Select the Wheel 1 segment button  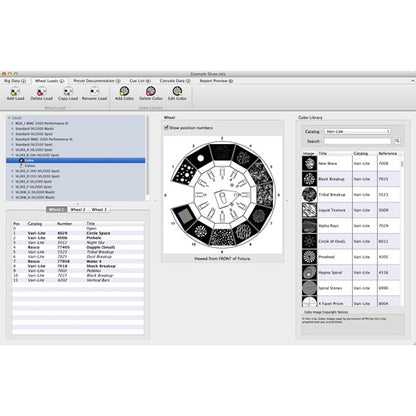[57, 210]
